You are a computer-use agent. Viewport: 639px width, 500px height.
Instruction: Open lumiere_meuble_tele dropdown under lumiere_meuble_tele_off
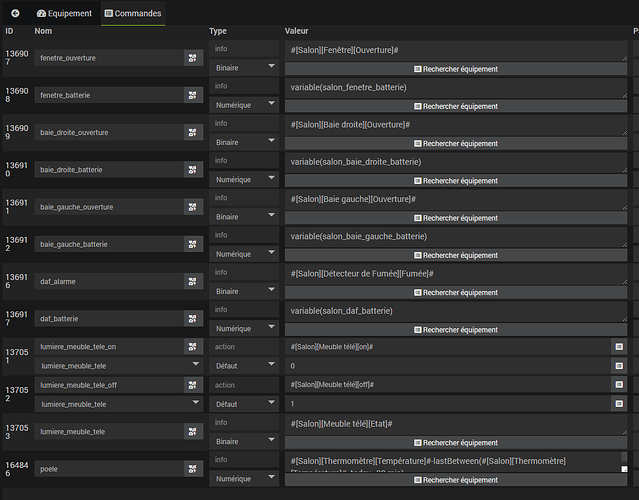[x=119, y=404]
